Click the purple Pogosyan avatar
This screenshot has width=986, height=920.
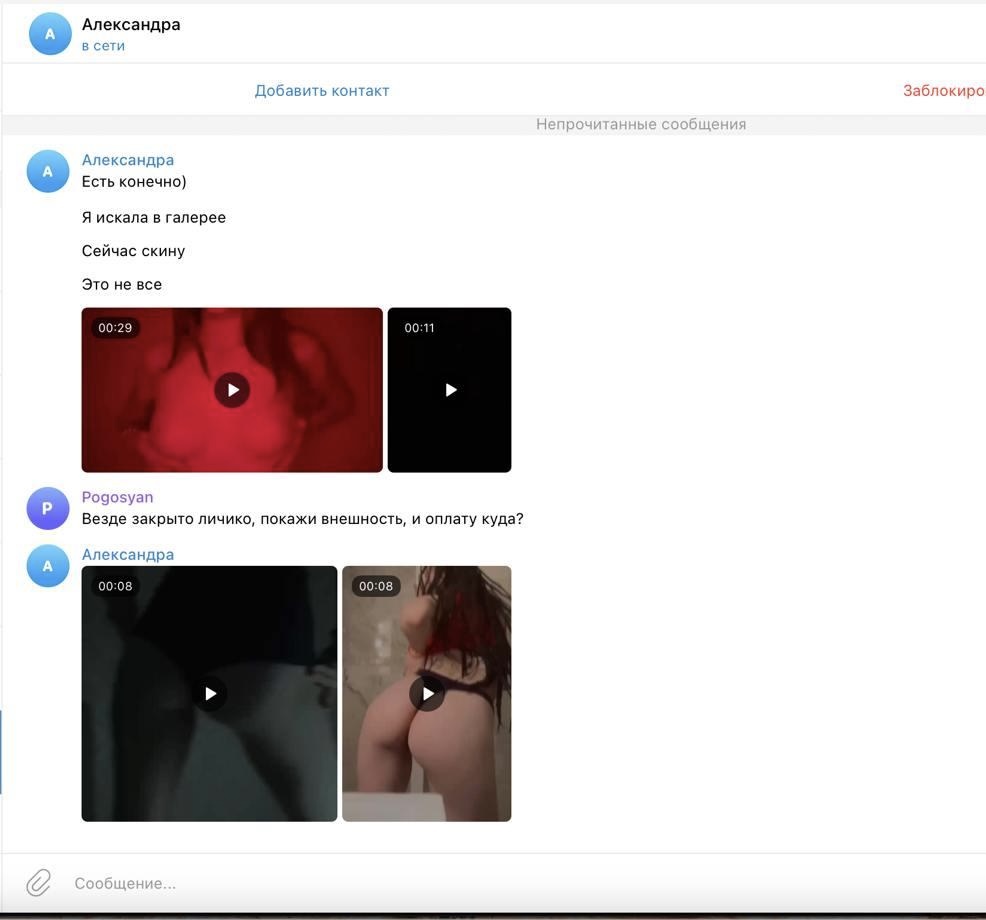point(48,508)
